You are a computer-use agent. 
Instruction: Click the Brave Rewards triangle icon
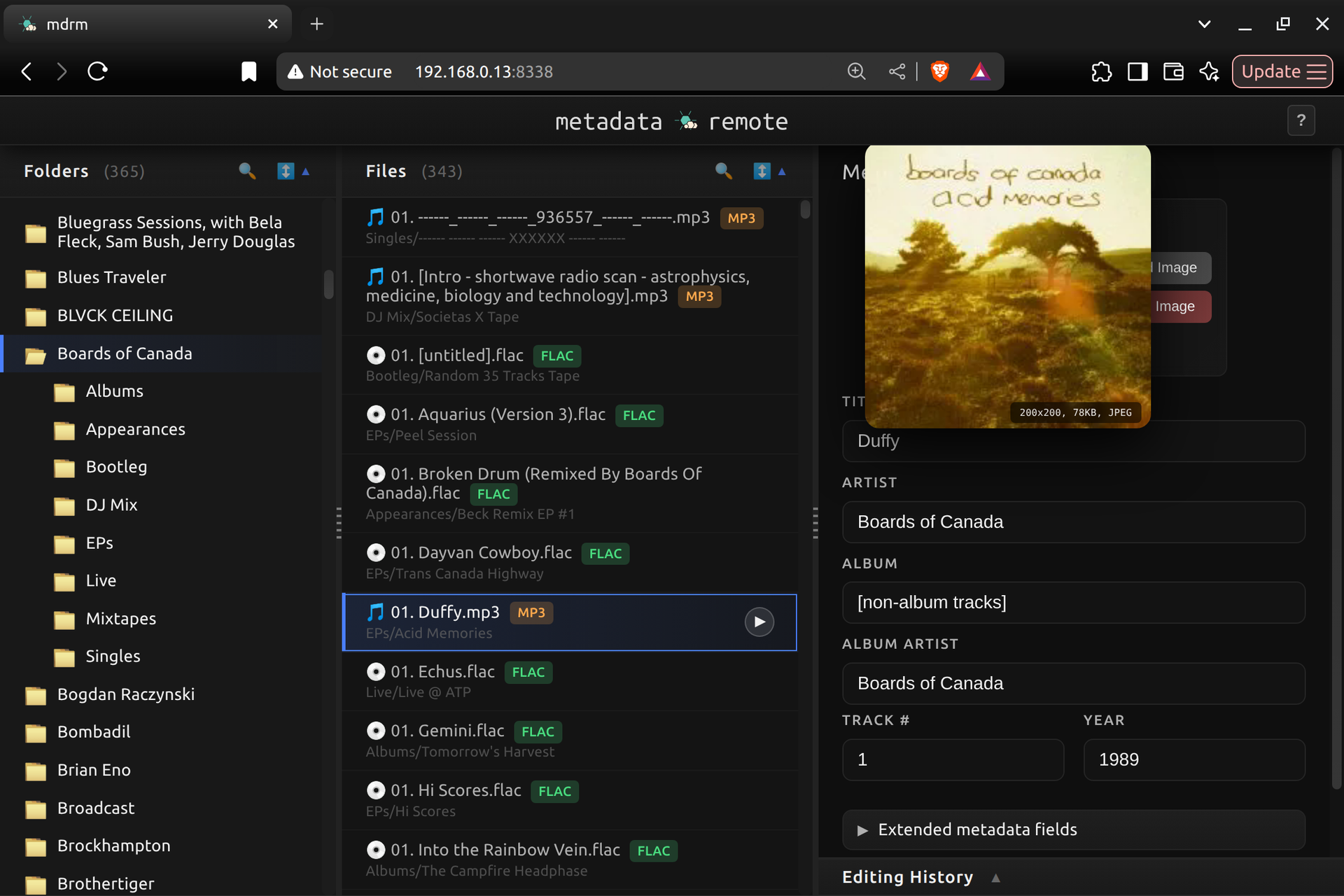(980, 71)
